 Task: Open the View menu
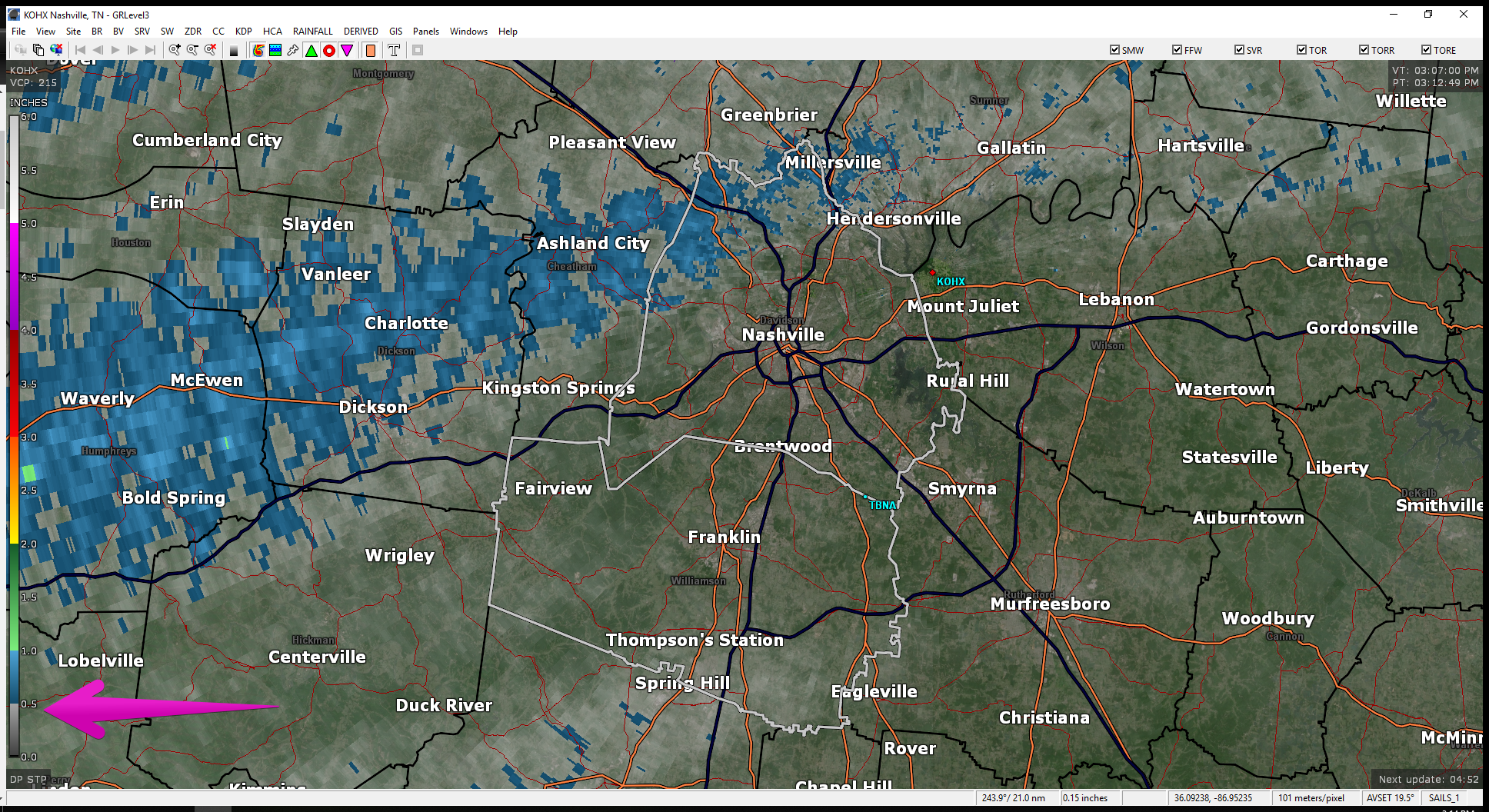tap(45, 32)
